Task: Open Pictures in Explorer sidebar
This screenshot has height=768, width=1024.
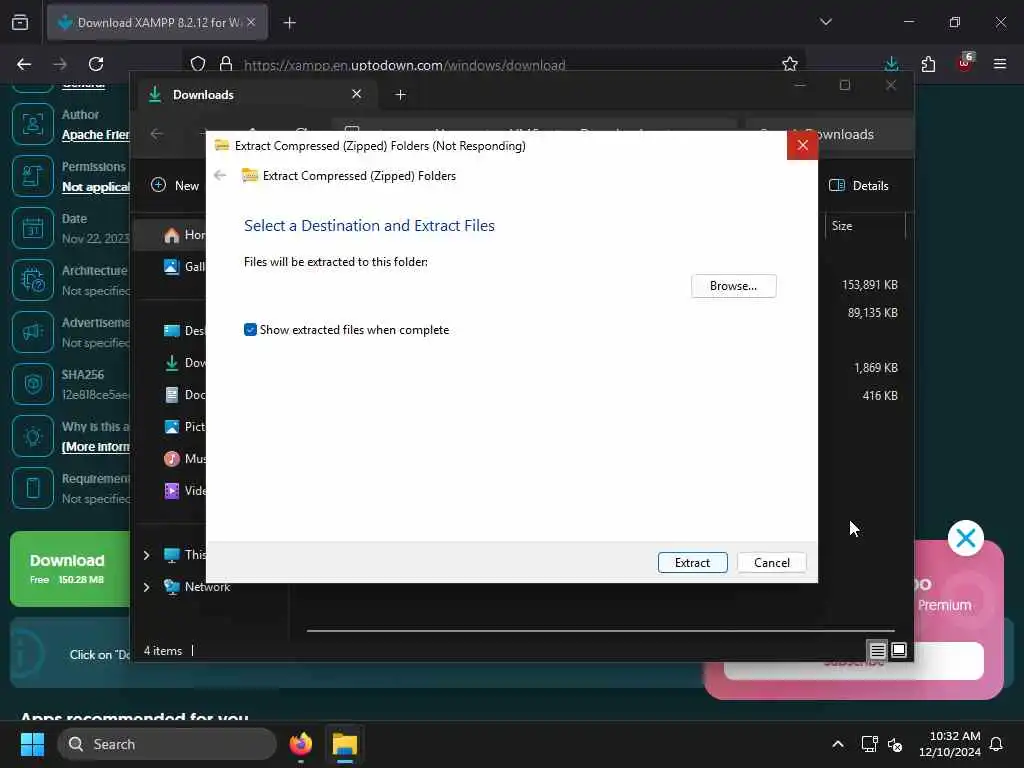Action: click(x=184, y=426)
